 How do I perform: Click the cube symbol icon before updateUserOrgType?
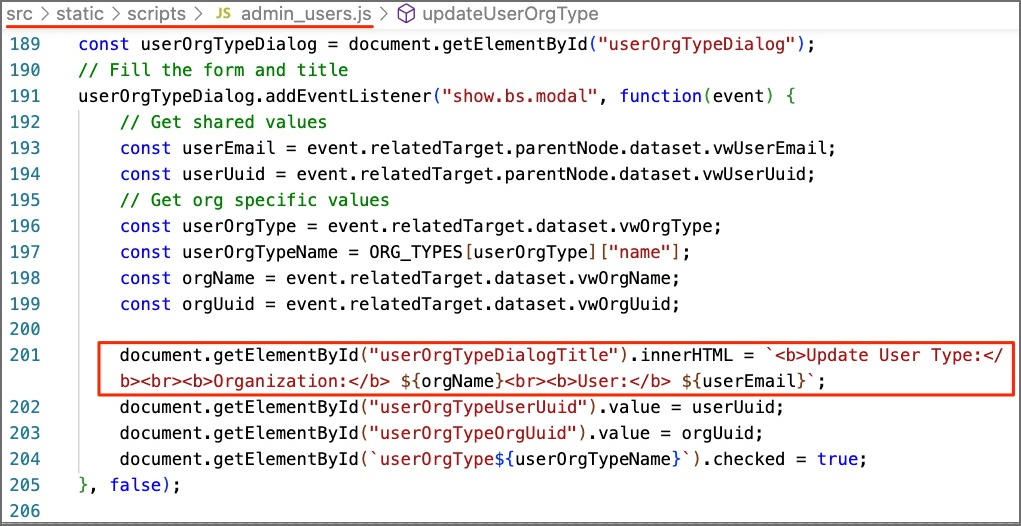tap(407, 14)
